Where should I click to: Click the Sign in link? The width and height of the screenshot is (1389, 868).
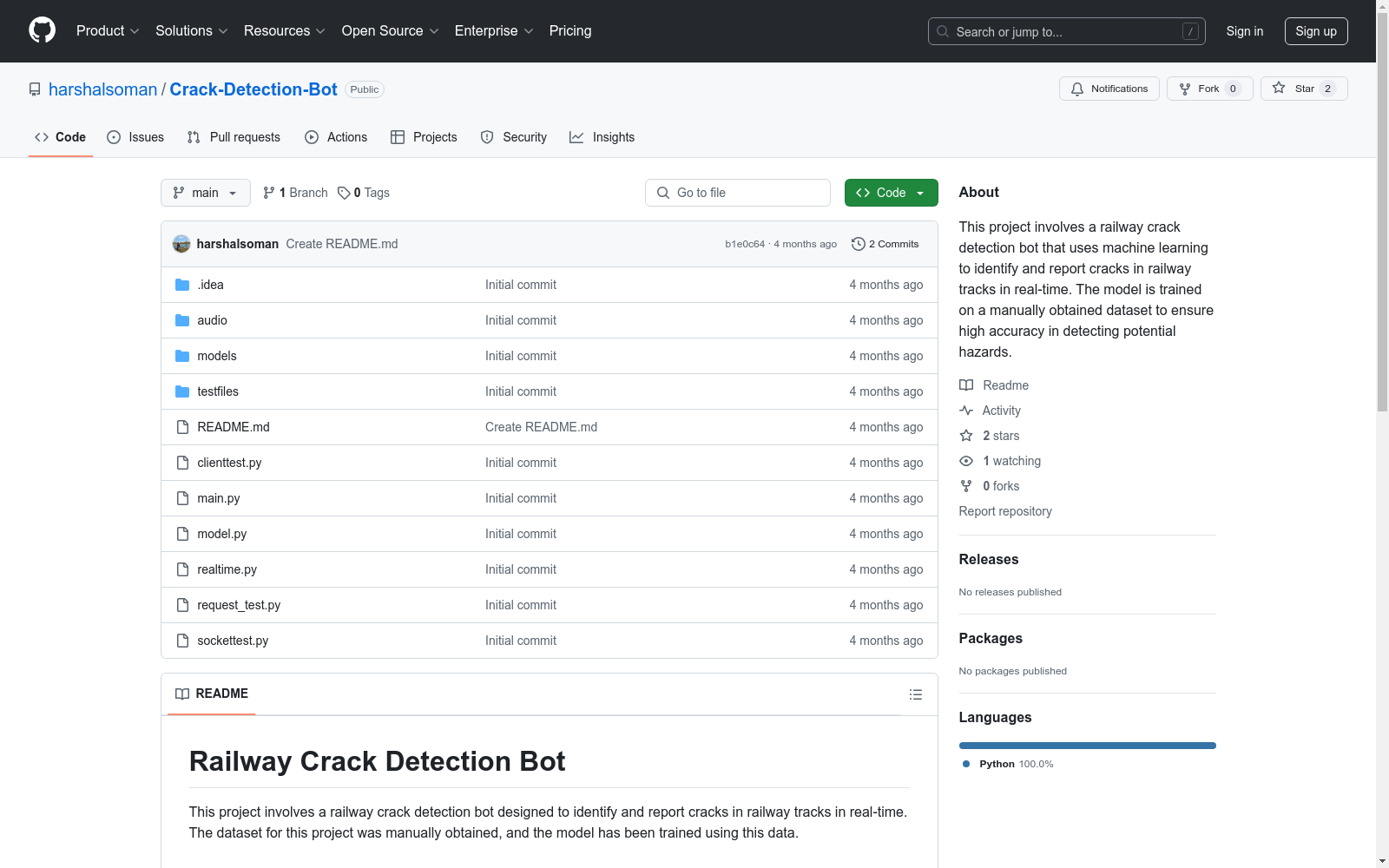1245,31
